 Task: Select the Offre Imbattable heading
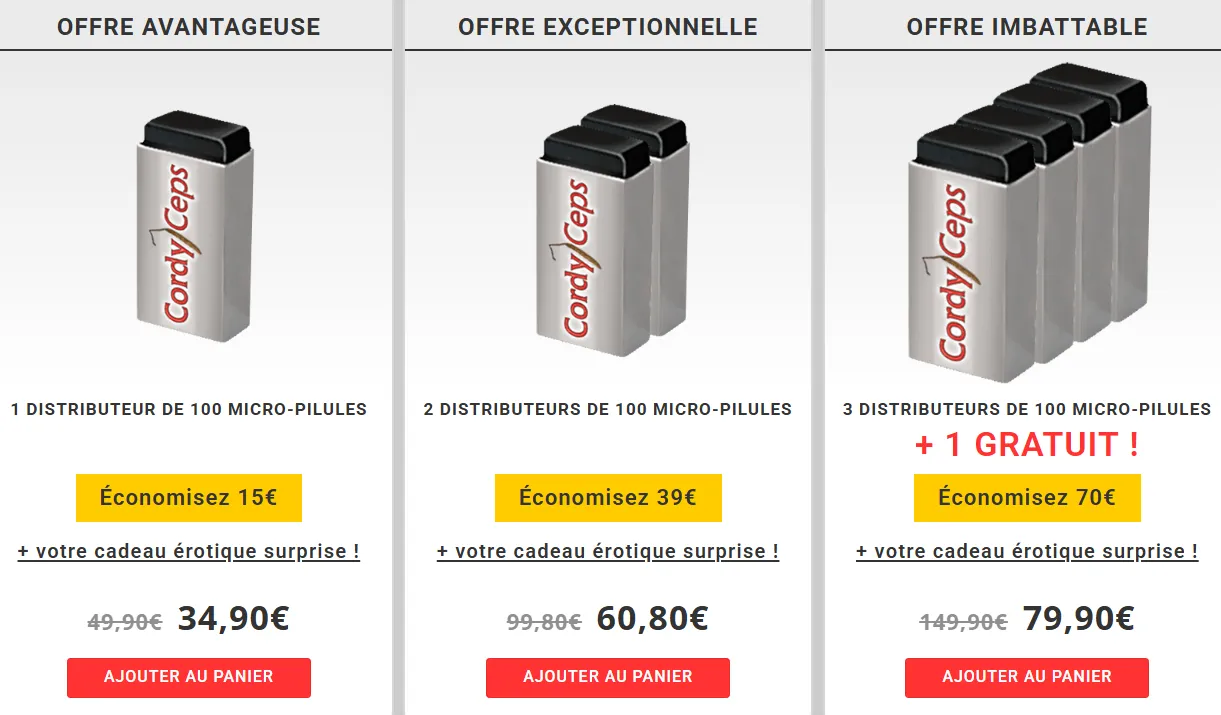coord(1026,27)
